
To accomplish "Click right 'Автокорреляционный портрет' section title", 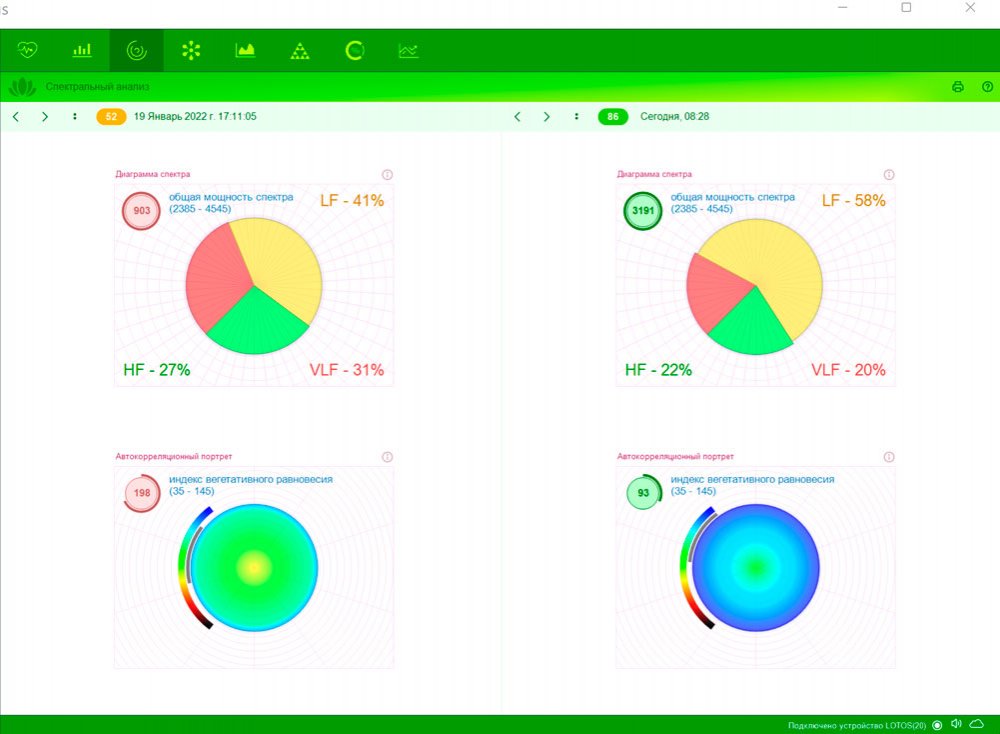I will [675, 457].
